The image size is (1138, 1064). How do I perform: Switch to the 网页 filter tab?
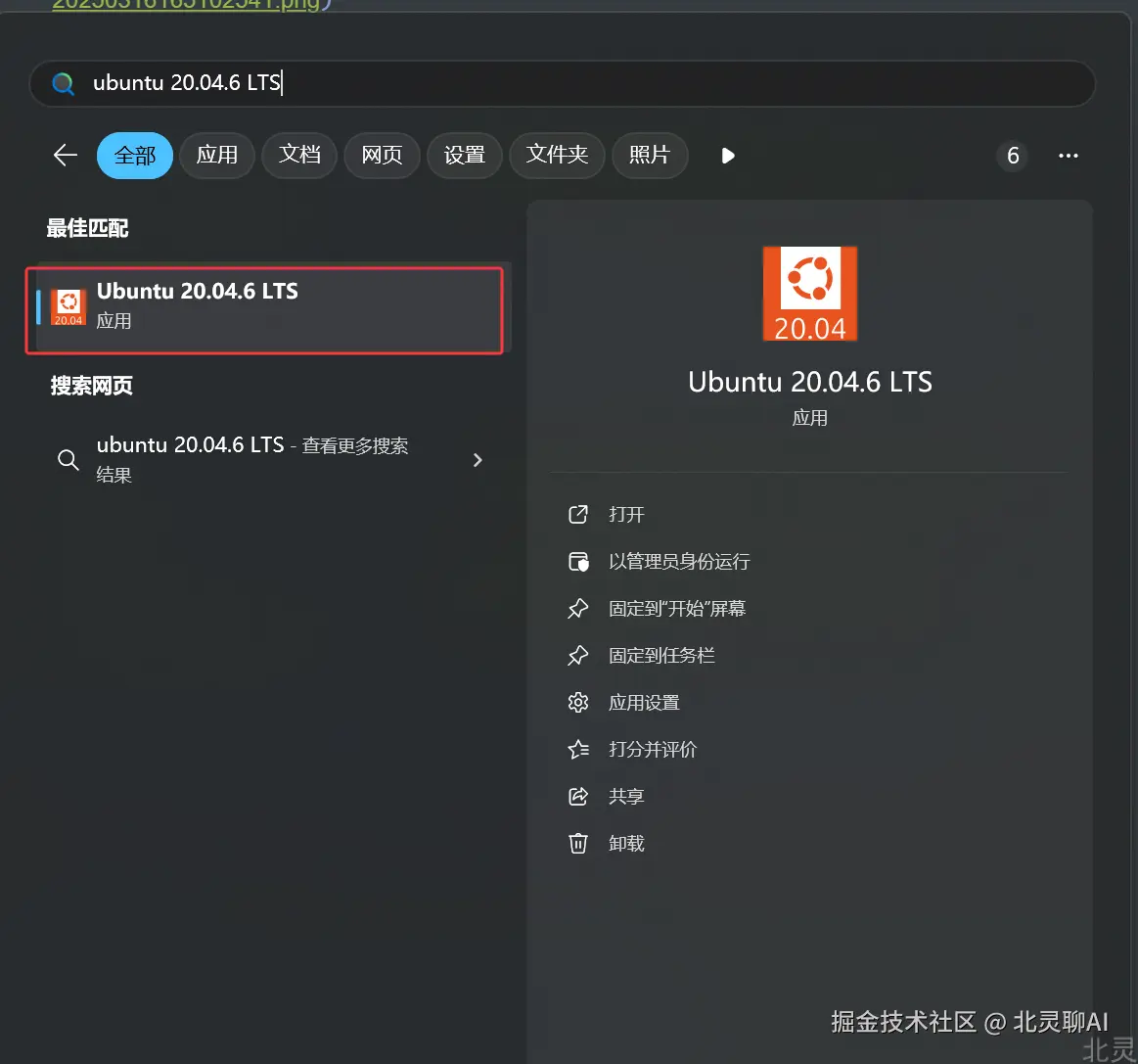382,156
